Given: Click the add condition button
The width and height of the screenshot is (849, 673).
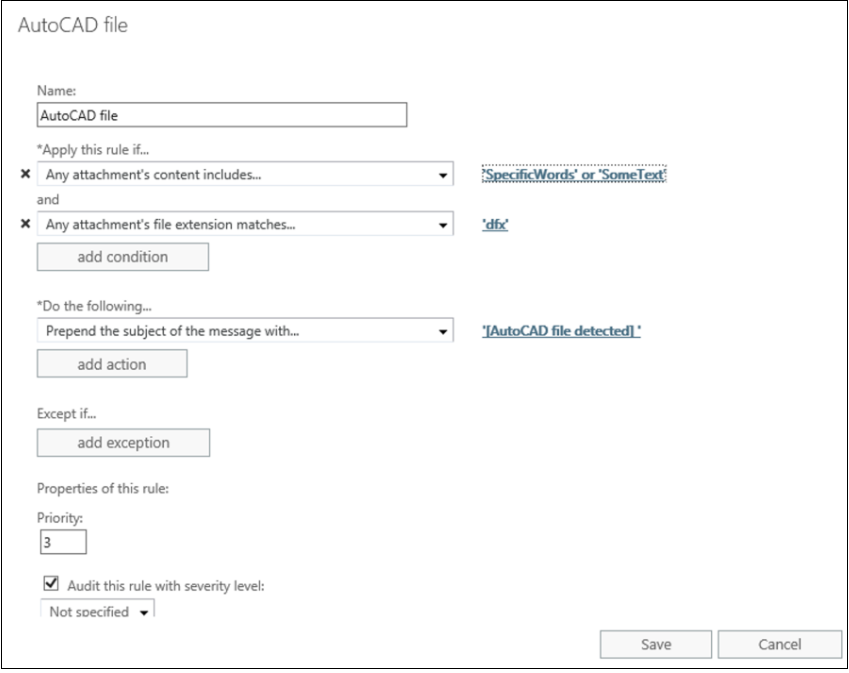Looking at the screenshot, I should click(123, 257).
